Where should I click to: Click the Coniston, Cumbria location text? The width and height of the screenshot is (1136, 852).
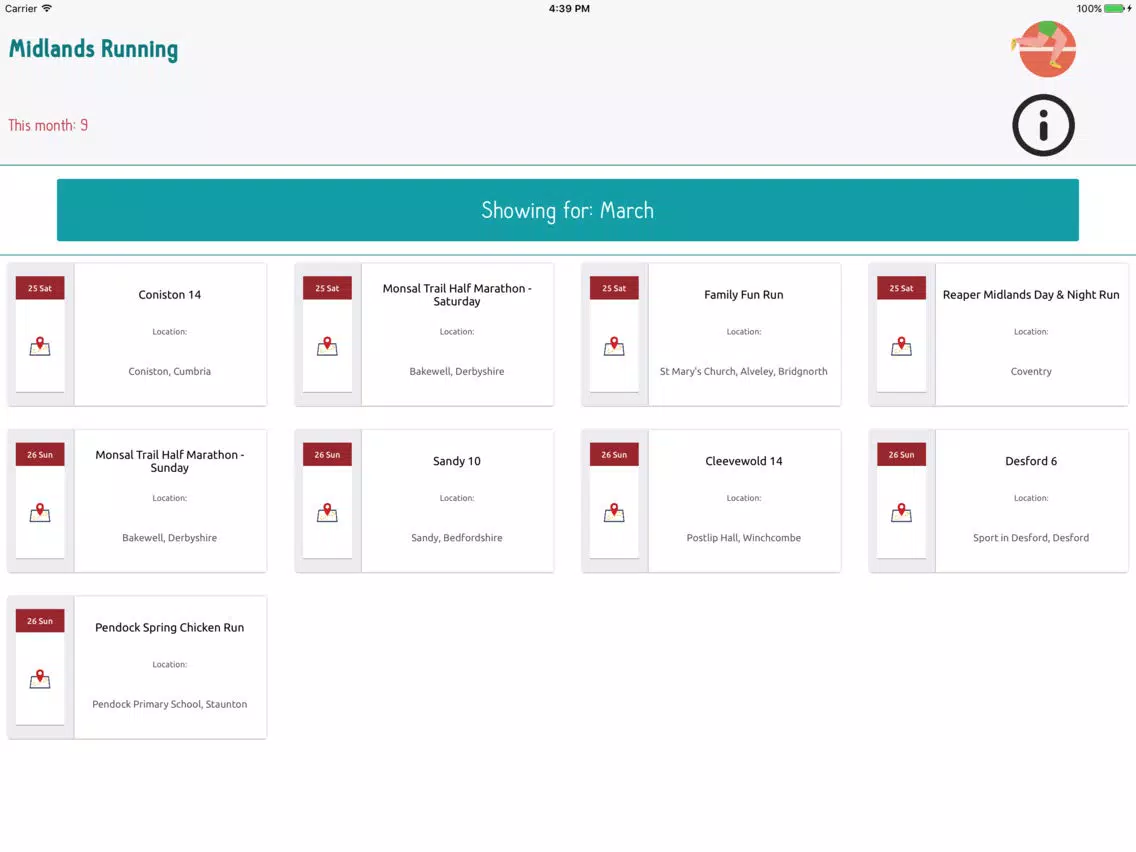170,372
